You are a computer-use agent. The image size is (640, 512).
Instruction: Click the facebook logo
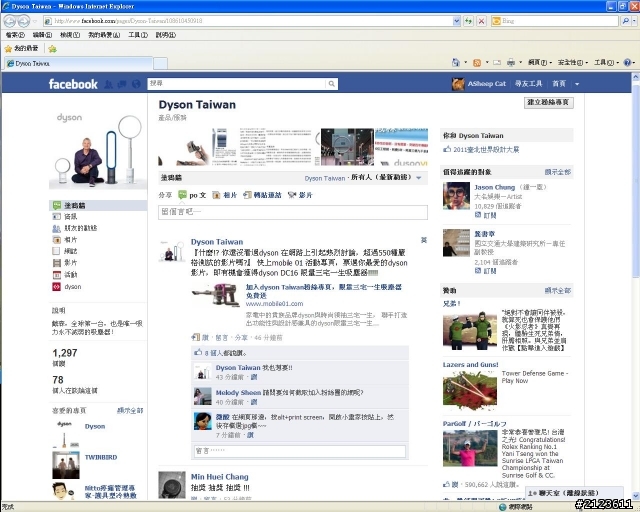(x=73, y=84)
